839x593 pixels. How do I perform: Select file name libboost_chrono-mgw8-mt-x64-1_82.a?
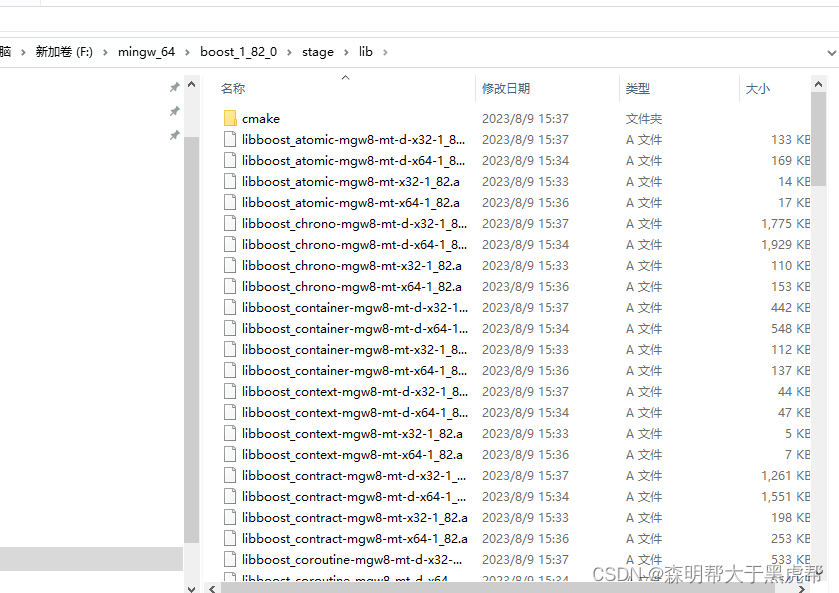pyautogui.click(x=352, y=286)
